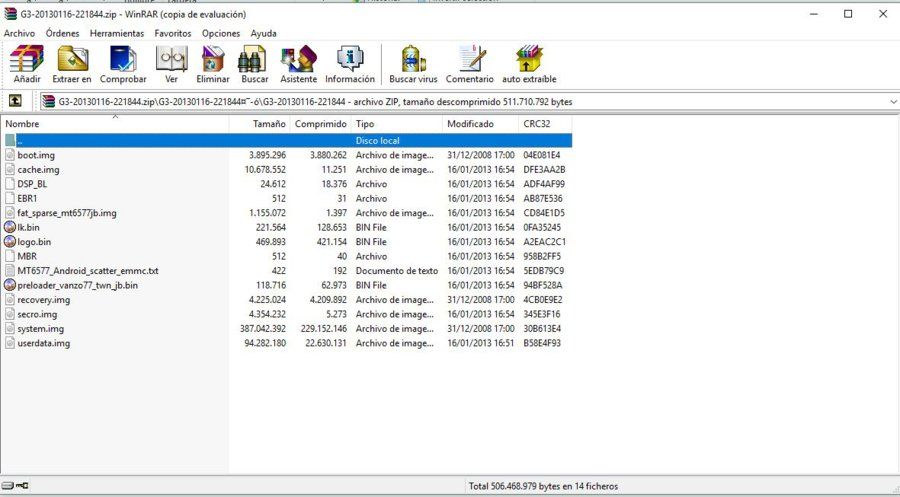
Task: Click the system.img file icon
Action: tap(10, 329)
